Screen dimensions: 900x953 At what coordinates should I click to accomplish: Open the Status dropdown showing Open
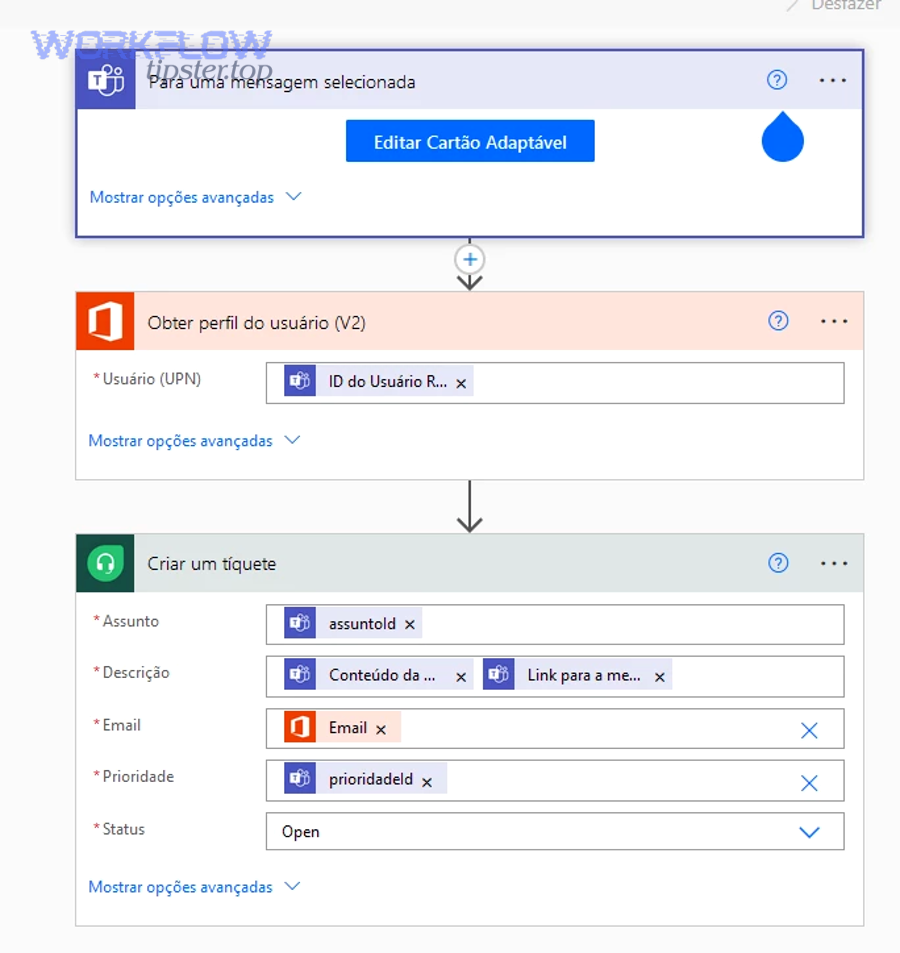coord(809,832)
